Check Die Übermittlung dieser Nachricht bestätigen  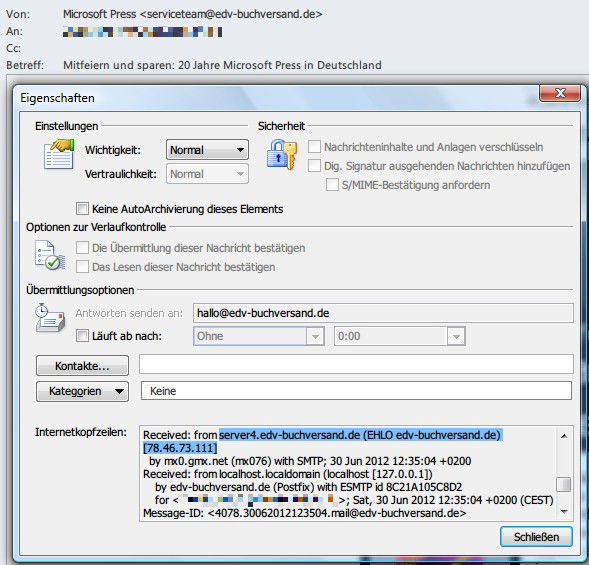click(x=82, y=248)
